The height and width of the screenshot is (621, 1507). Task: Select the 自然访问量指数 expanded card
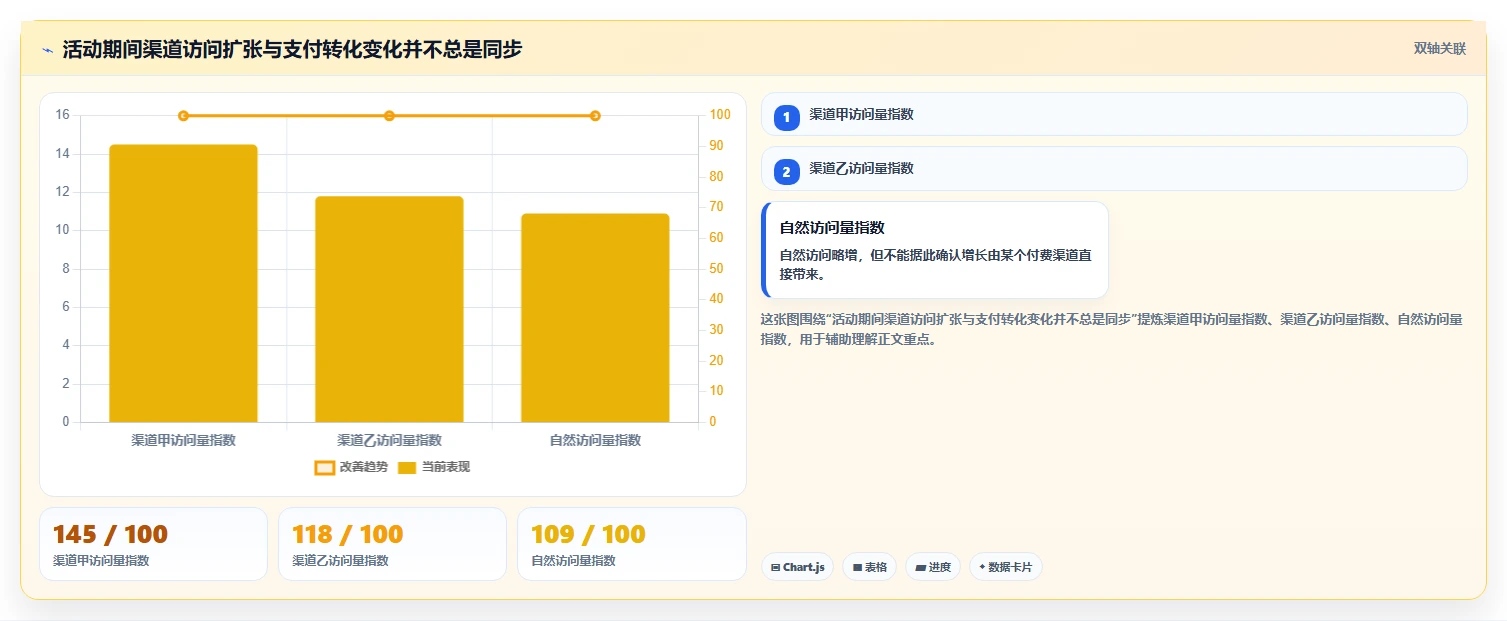935,250
